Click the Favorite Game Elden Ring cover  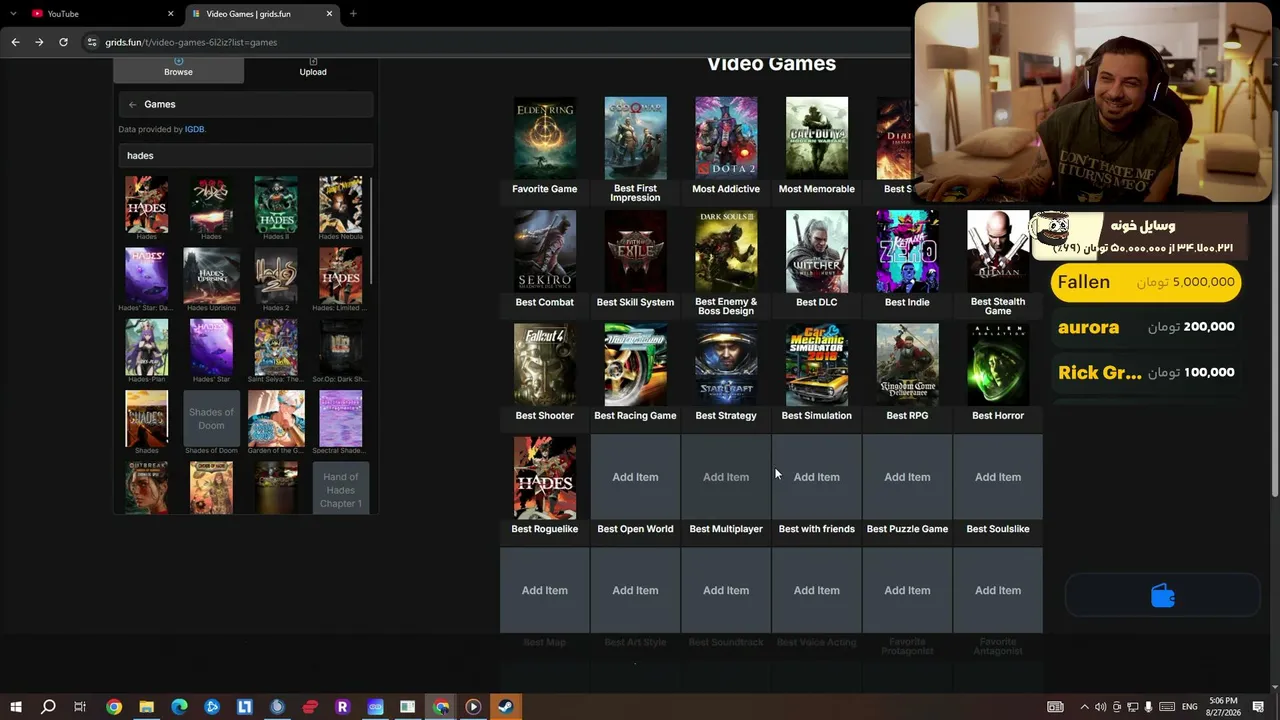click(545, 137)
